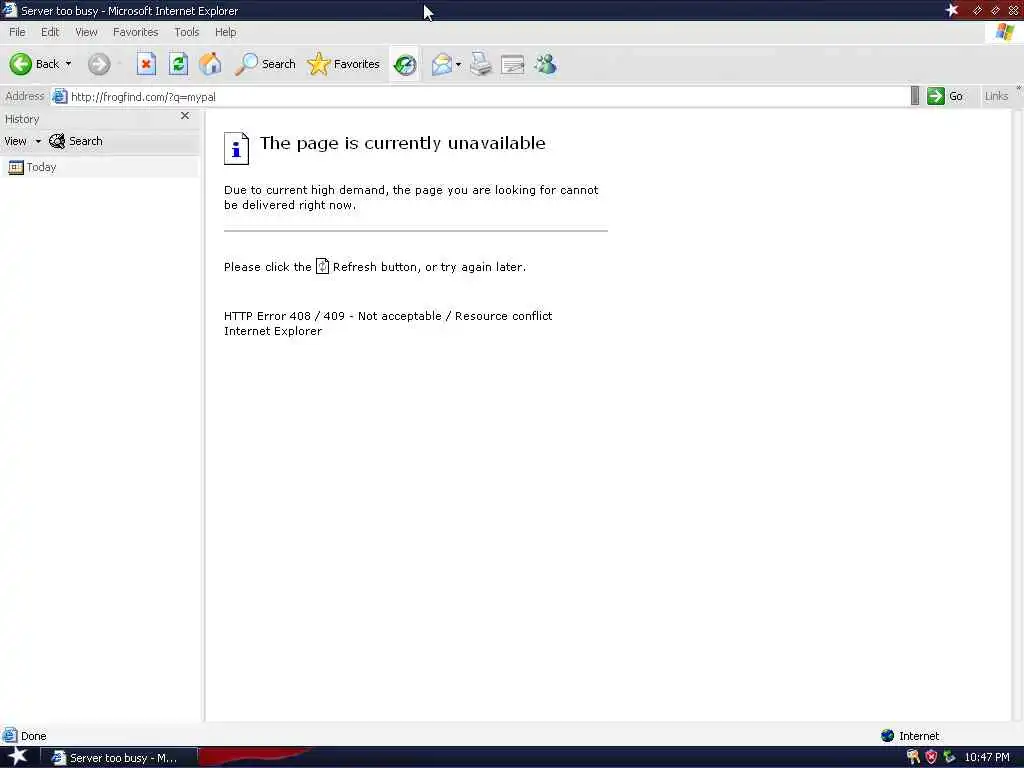
Task: Click the network connection tray icon
Action: click(x=949, y=758)
